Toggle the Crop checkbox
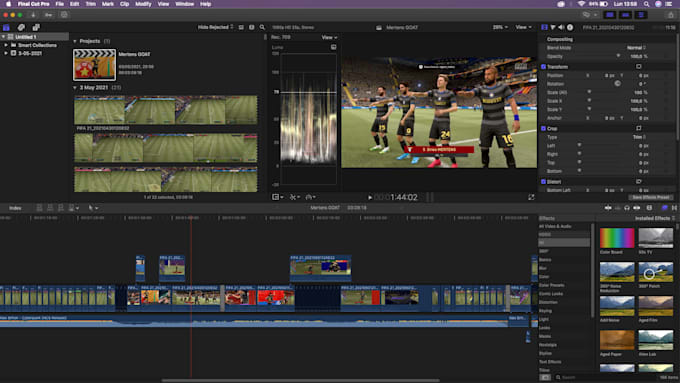 click(543, 128)
